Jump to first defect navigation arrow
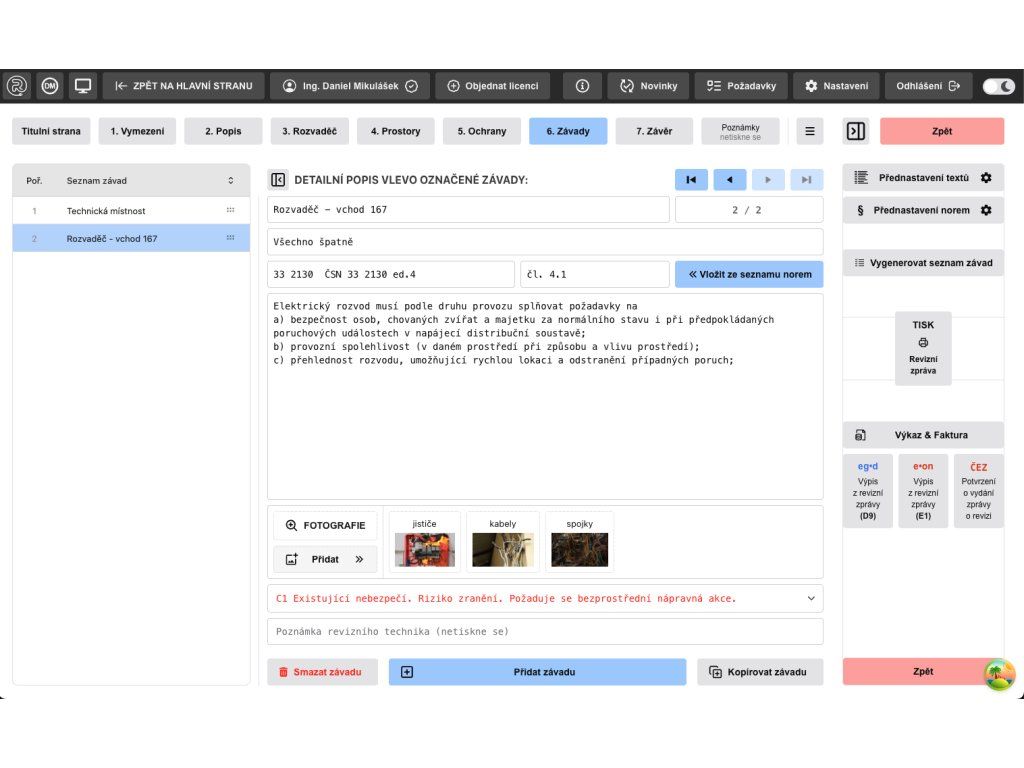Screen dimensions: 1024x768 tap(691, 180)
